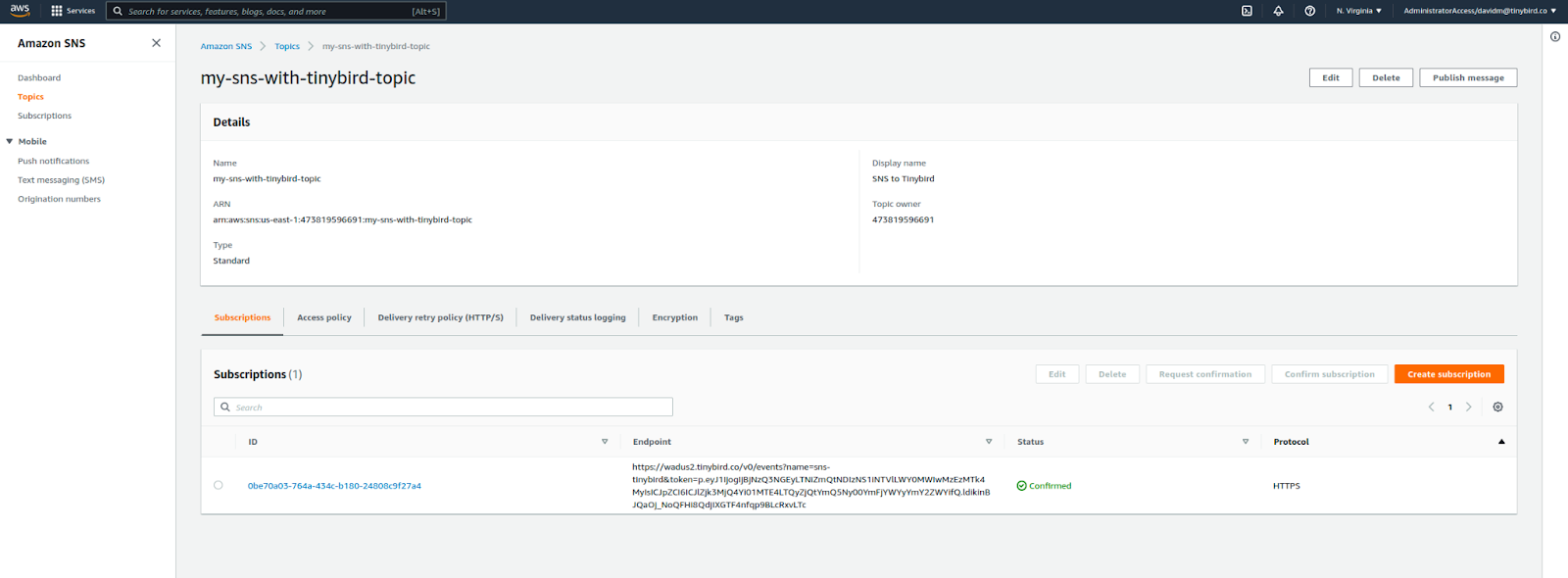Select the subscription row radio button
1568x578 pixels.
218,485
